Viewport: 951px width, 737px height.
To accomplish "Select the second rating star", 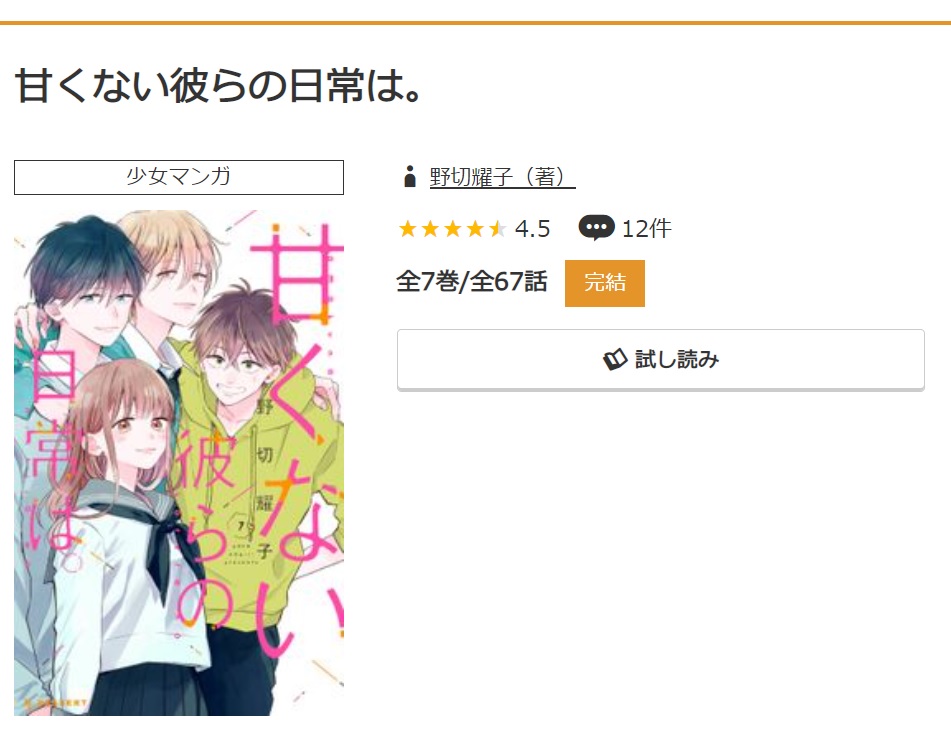I will (430, 229).
